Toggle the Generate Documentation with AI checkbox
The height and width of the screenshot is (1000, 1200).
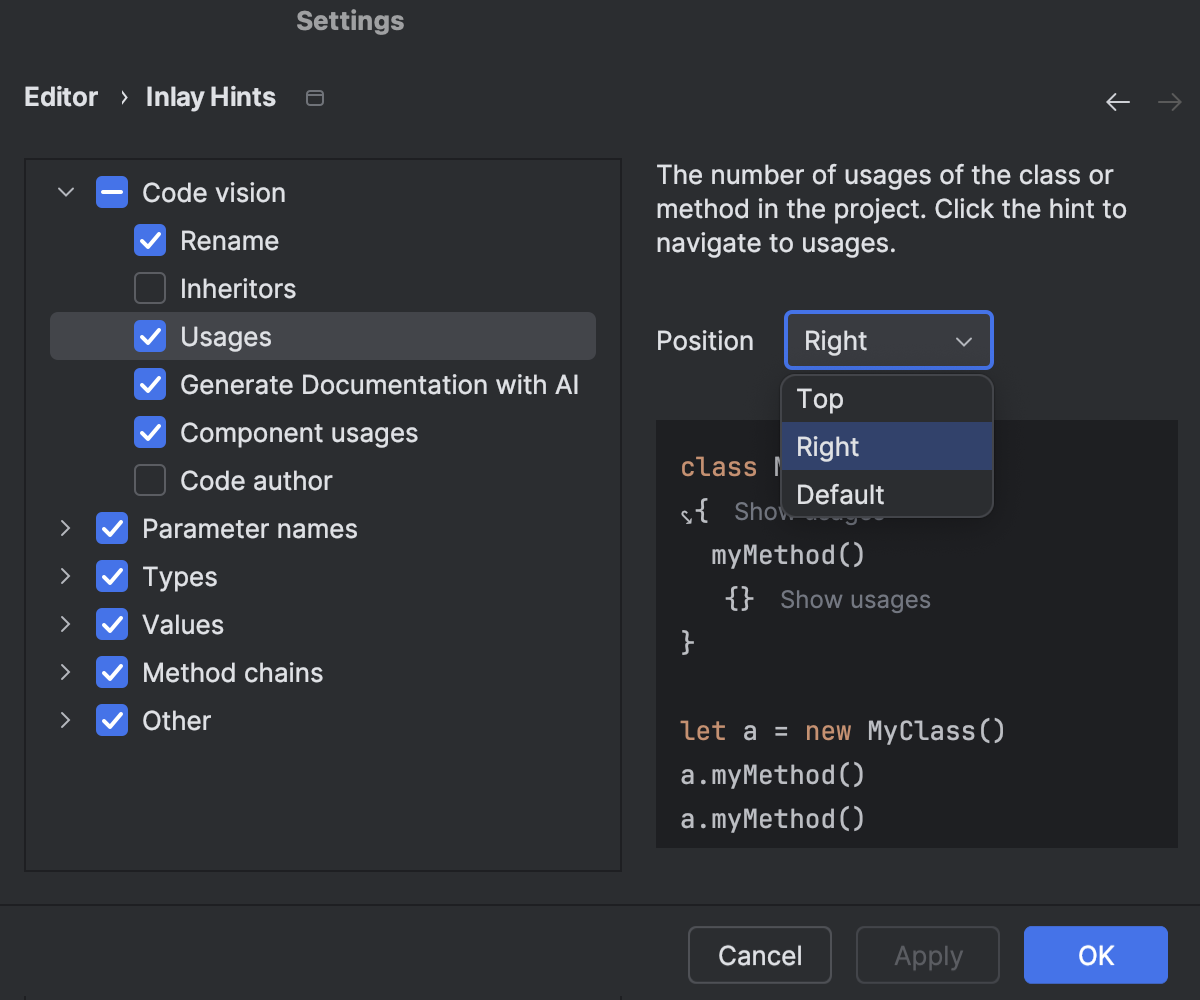(150, 385)
